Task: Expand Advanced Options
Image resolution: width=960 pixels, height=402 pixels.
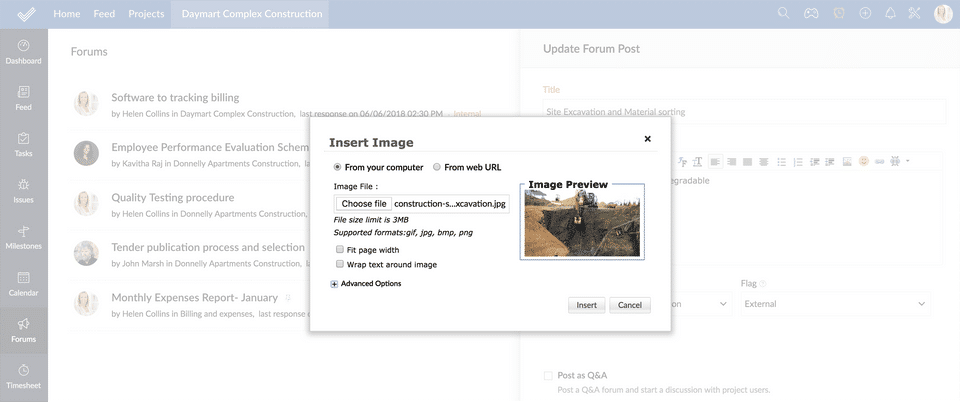Action: coord(334,284)
